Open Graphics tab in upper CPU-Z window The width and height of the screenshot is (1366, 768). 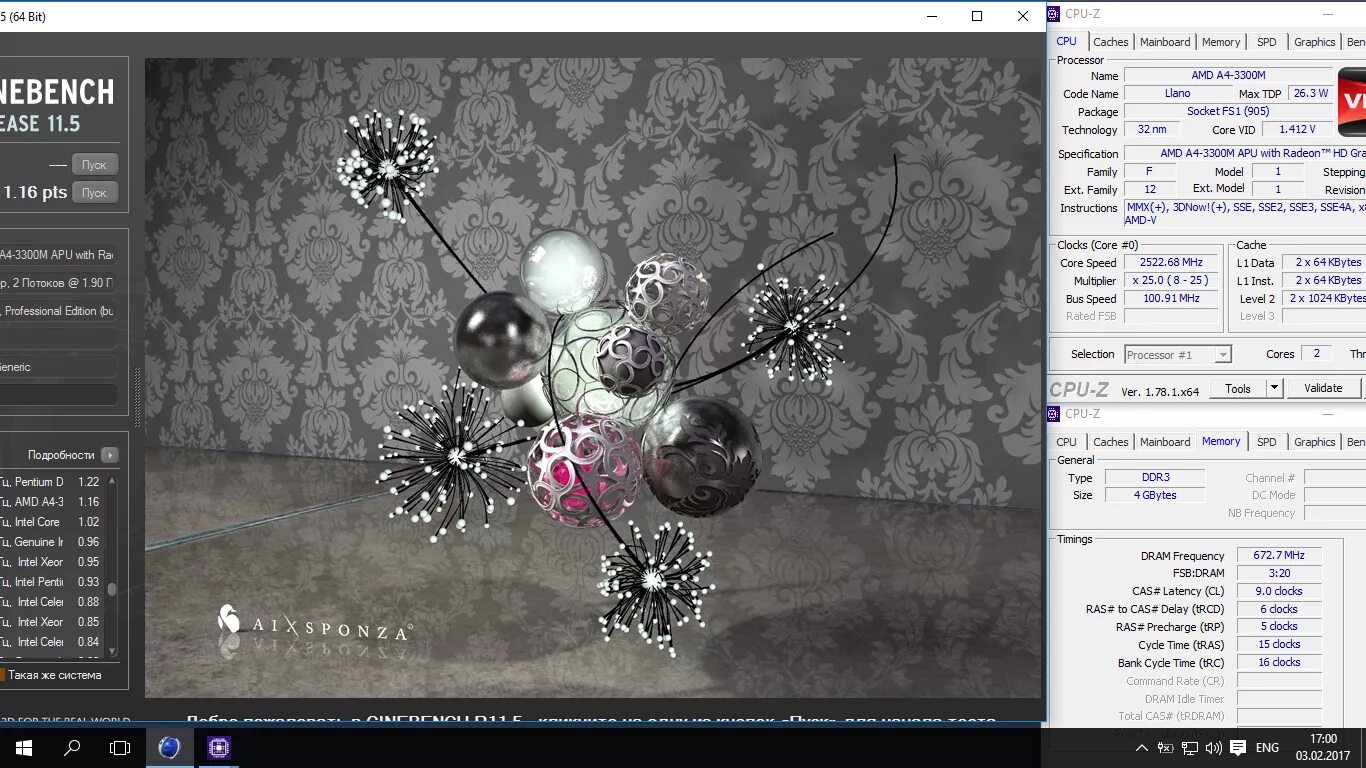coord(1314,42)
